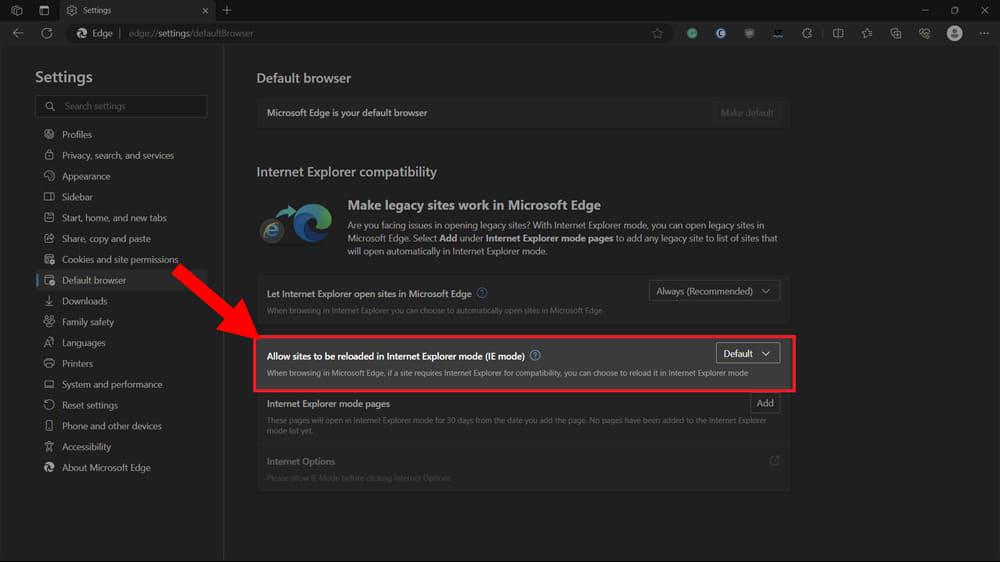This screenshot has width=1000, height=562.
Task: Open Collections toolbar icon
Action: click(895, 33)
